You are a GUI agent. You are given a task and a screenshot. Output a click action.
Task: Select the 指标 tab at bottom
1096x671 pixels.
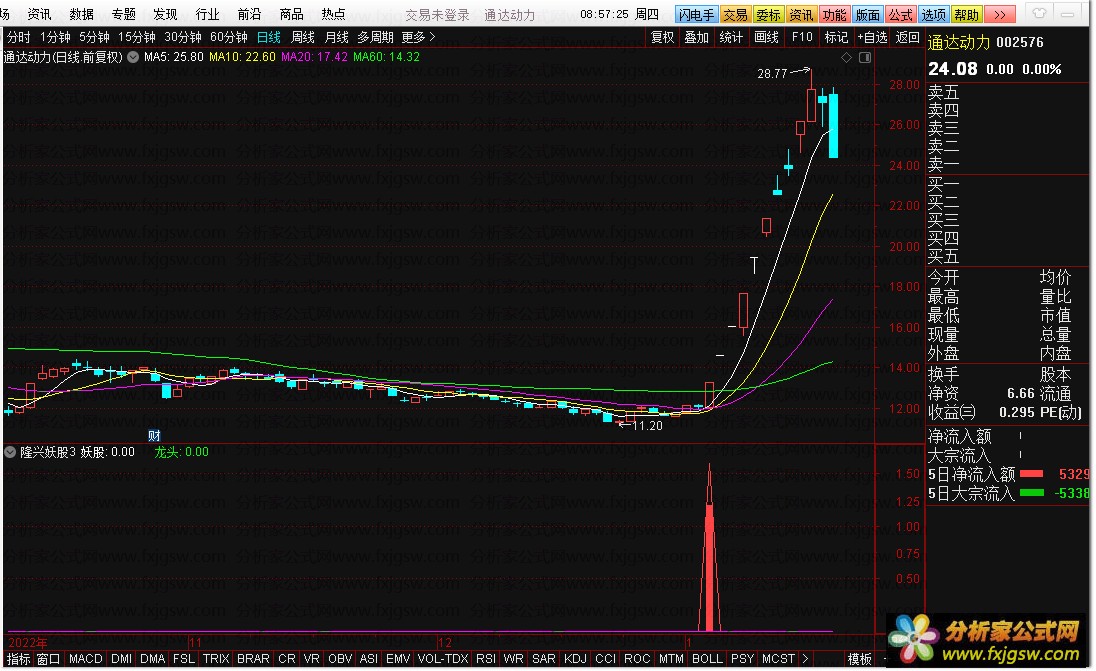(18, 658)
